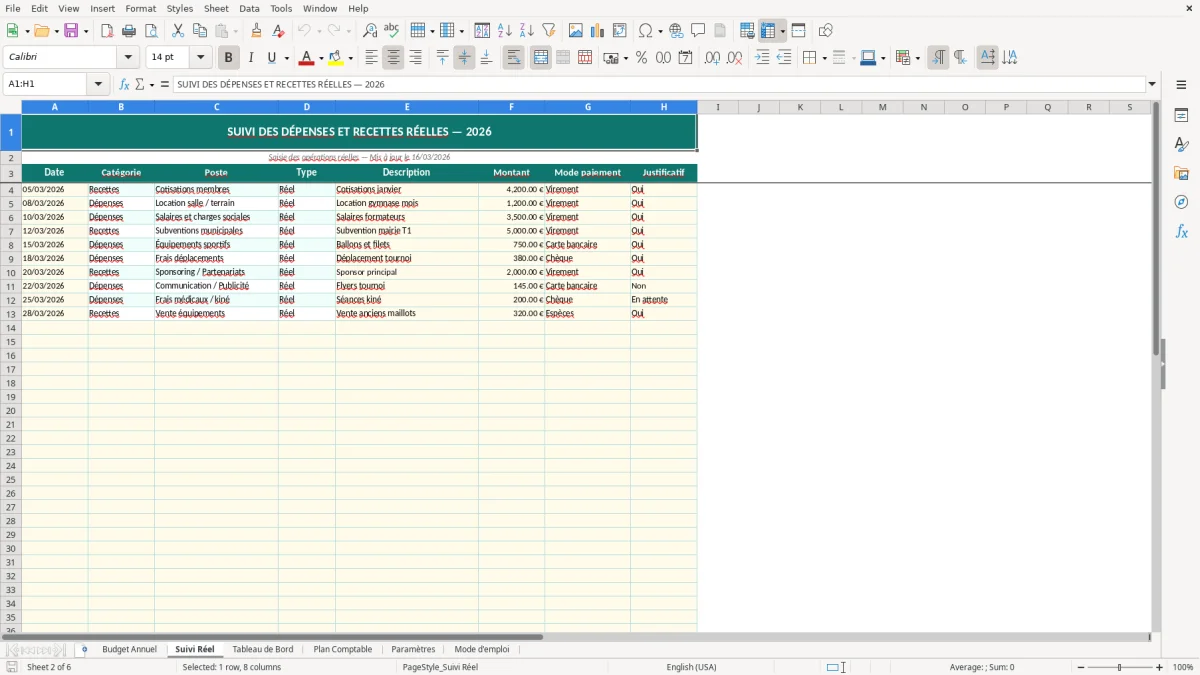Viewport: 1200px width, 675px height.
Task: Click zoom out minus button
Action: click(x=1081, y=667)
